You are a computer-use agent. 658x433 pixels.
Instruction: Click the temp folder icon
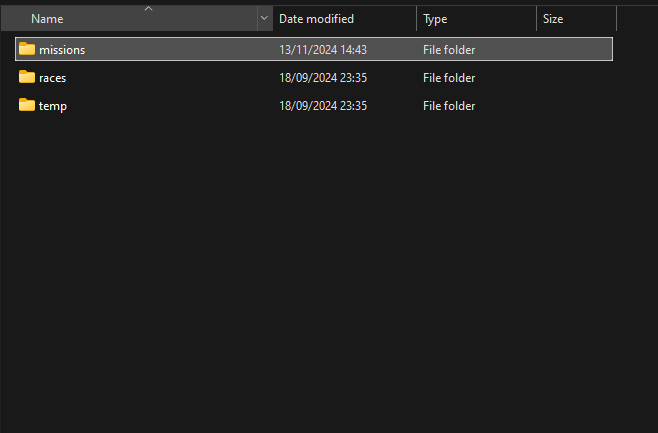27,105
